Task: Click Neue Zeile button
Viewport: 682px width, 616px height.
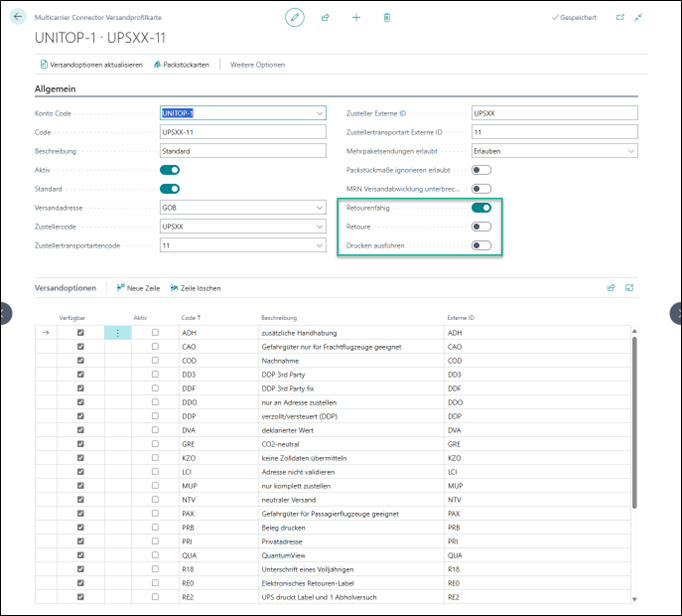Action: (139, 288)
